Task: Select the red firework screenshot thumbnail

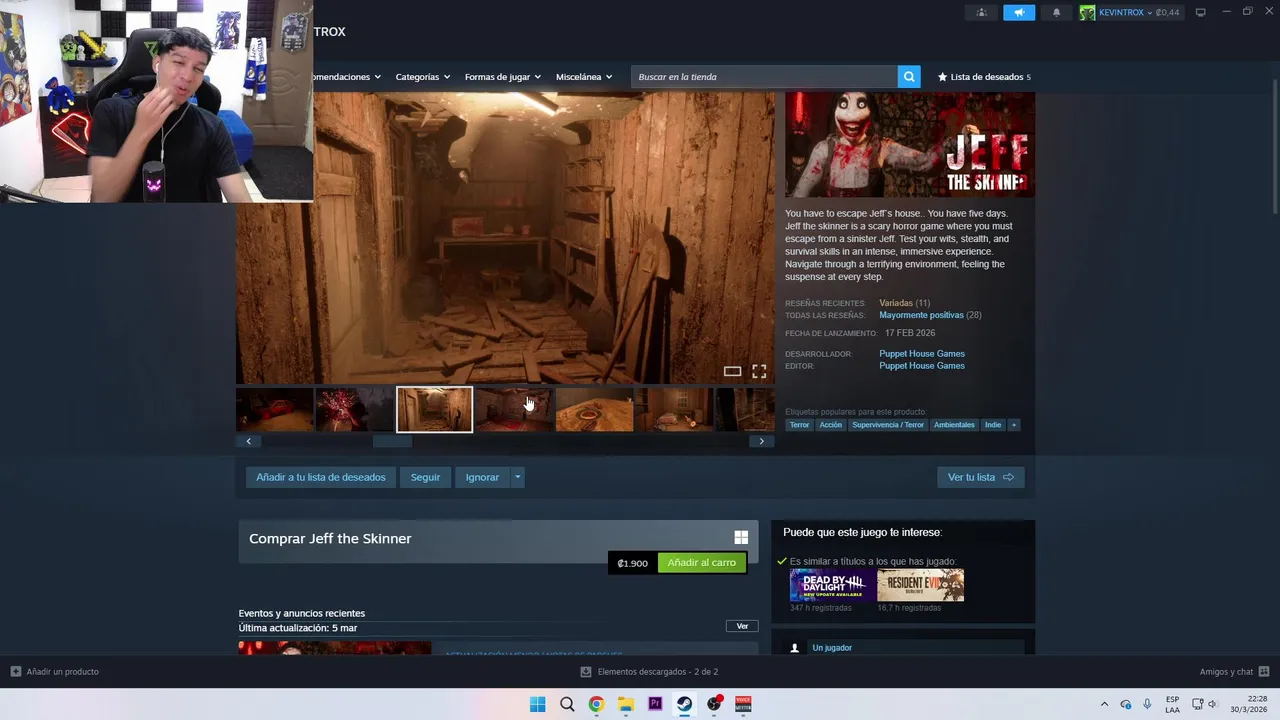Action: click(354, 410)
